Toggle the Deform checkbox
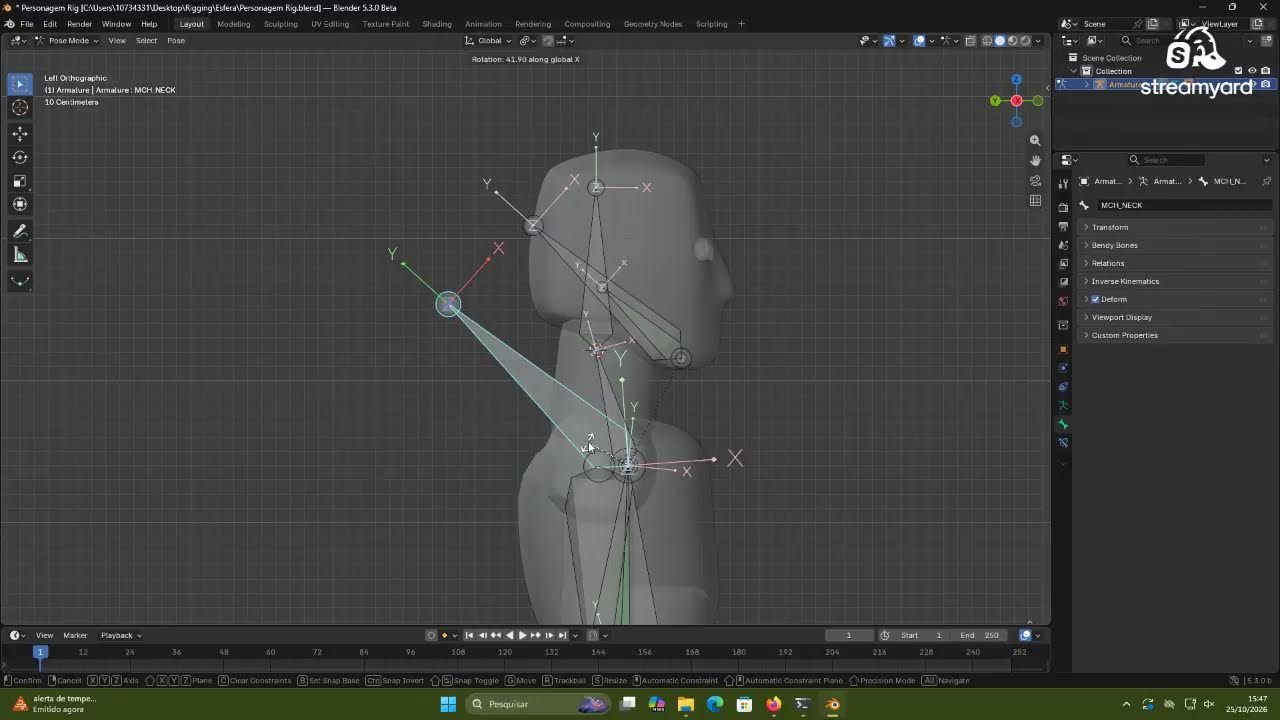 click(x=1096, y=299)
